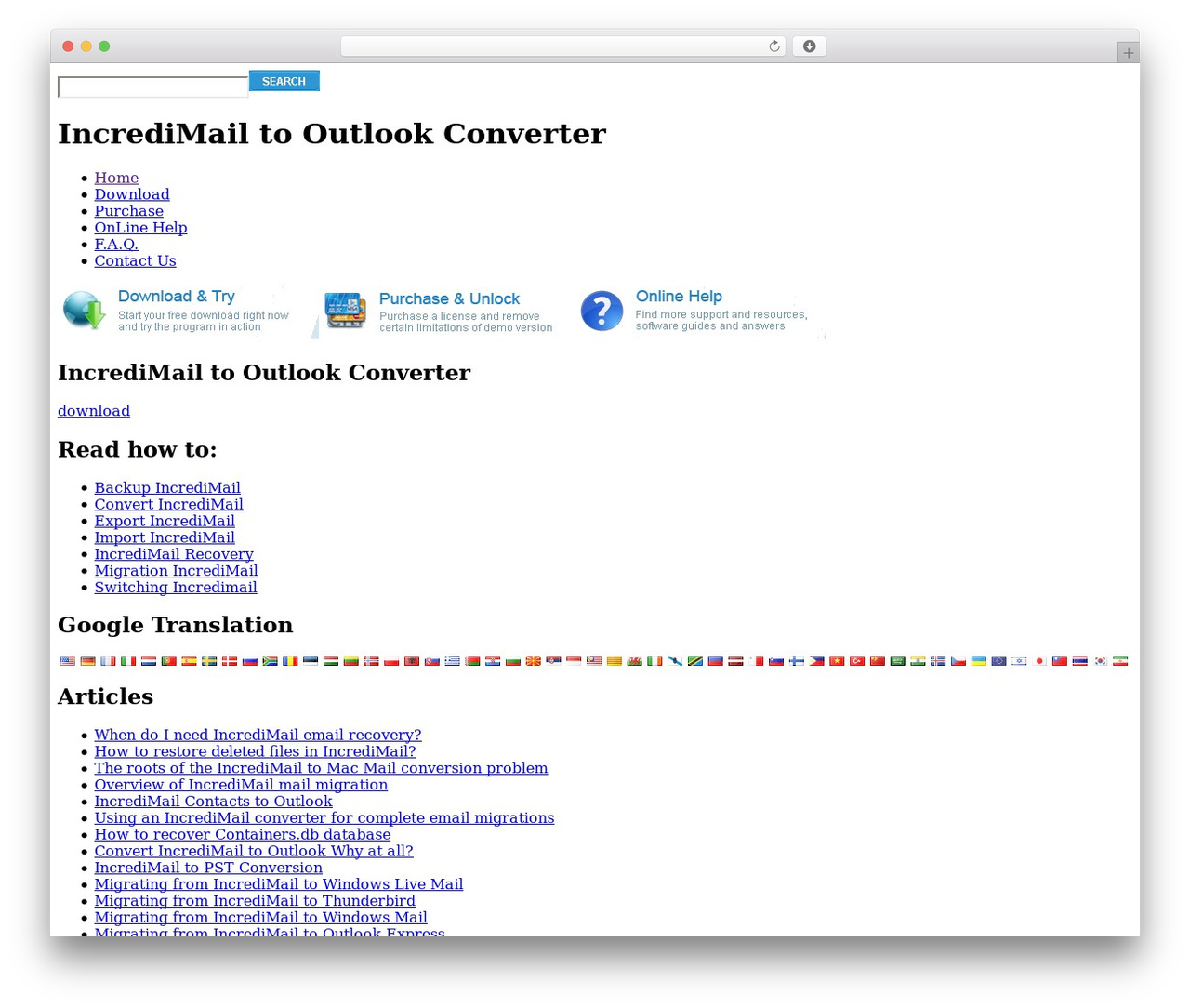Open the F.A.Q. navigation link
Screen dimensions: 1190x1008
pos(116,245)
